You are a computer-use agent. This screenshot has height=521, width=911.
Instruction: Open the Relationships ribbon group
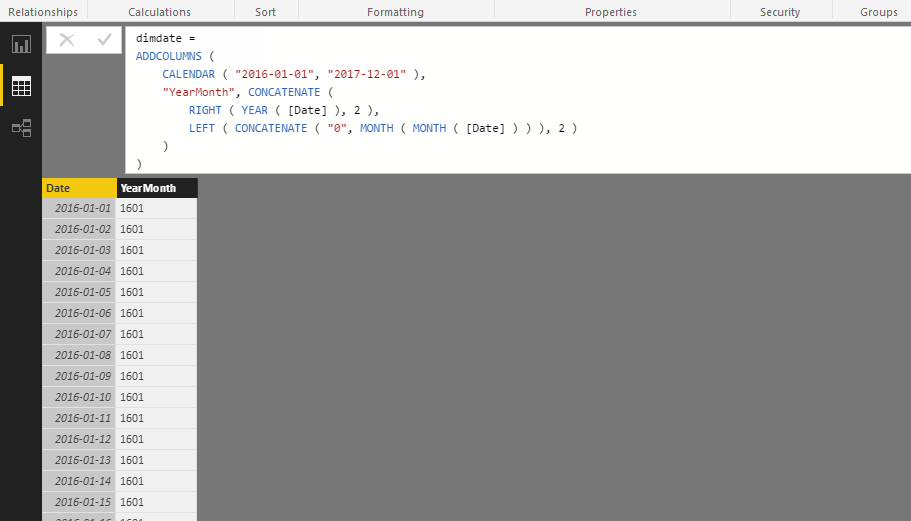[43, 12]
